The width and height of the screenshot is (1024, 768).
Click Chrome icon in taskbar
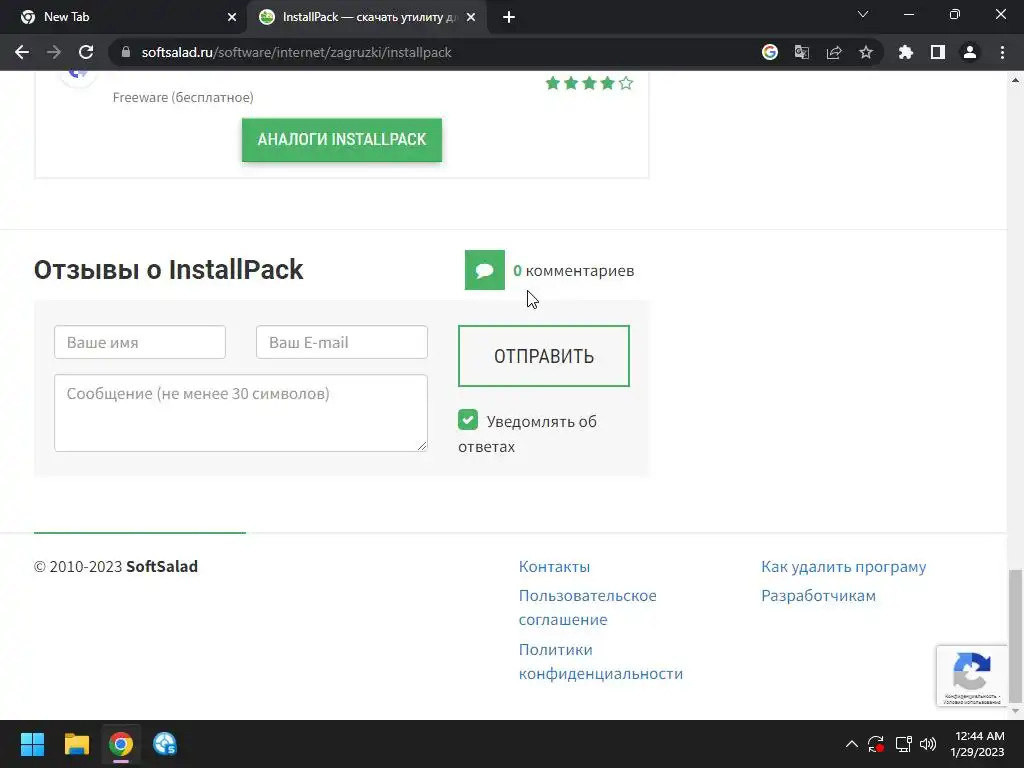tap(121, 744)
